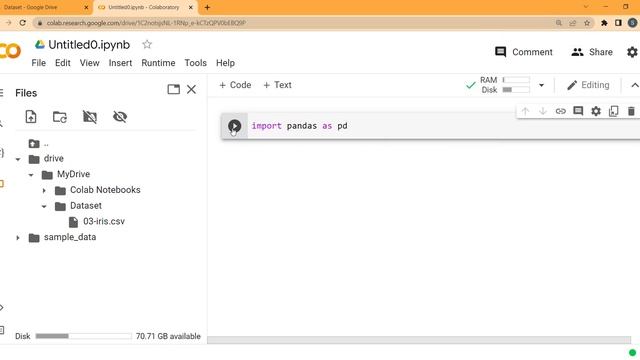
Task: Open the cell editor settings gear
Action: point(596,111)
